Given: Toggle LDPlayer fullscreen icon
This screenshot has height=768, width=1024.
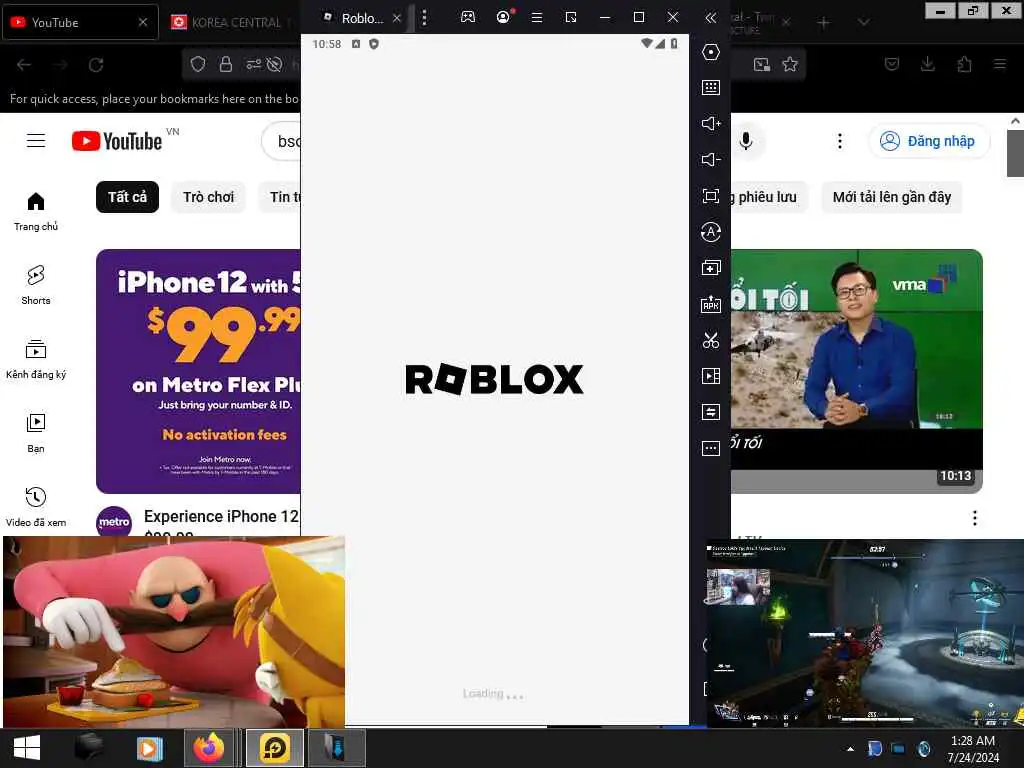Looking at the screenshot, I should (711, 196).
